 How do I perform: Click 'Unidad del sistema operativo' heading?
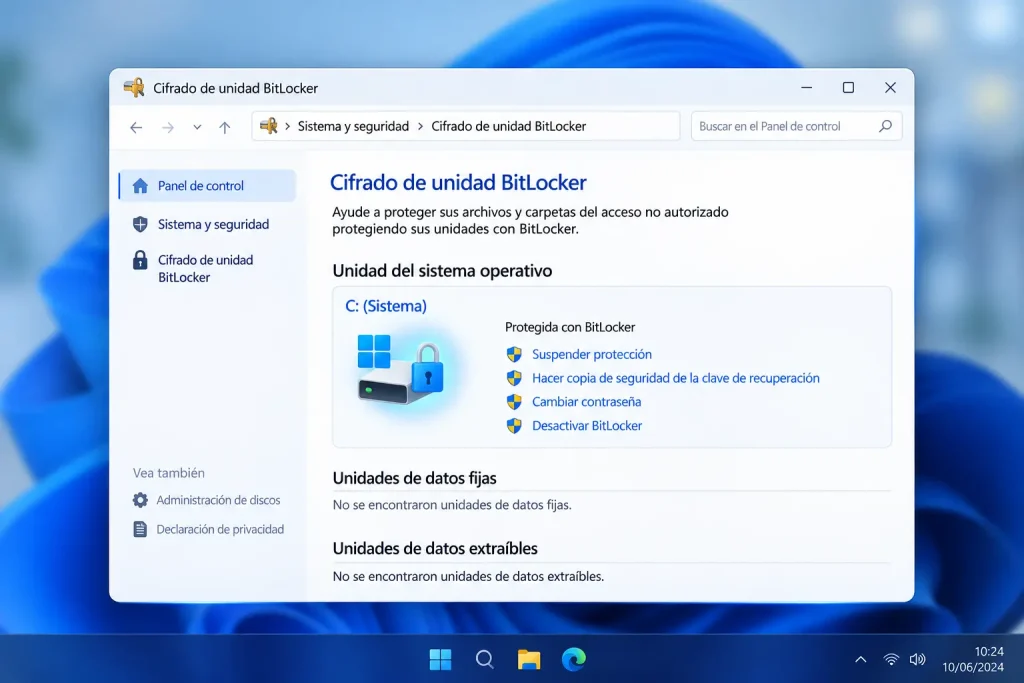pyautogui.click(x=442, y=270)
